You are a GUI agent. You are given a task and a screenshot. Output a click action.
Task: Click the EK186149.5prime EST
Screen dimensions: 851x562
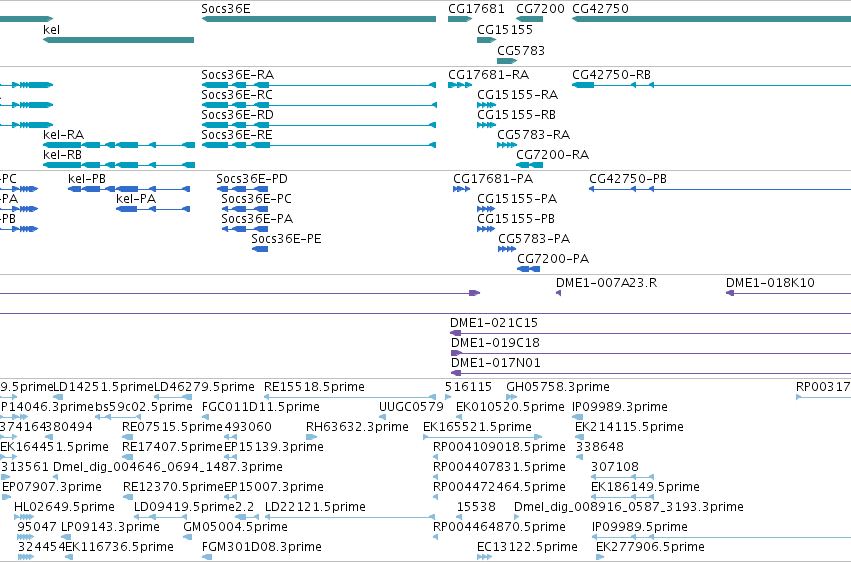tap(622, 497)
